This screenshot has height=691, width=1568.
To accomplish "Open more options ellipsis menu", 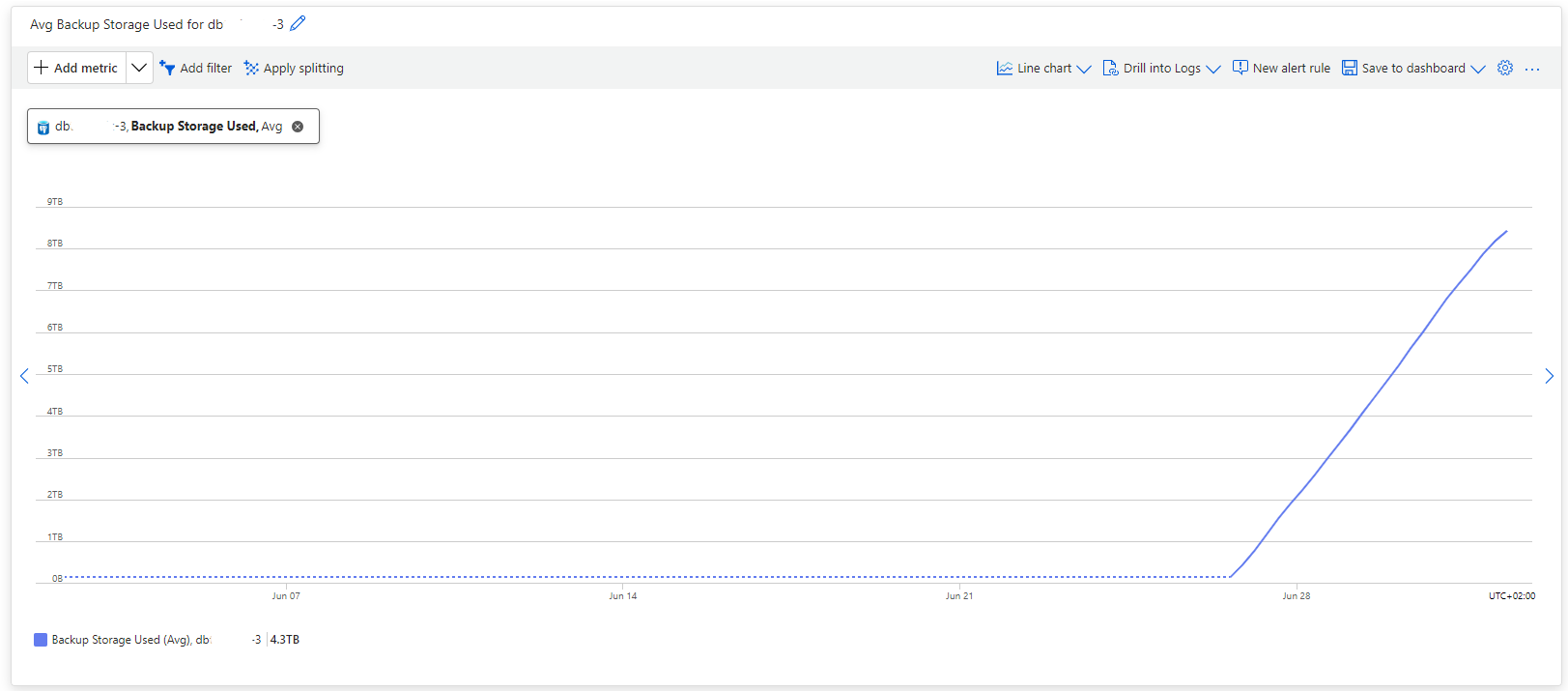I will [x=1532, y=69].
